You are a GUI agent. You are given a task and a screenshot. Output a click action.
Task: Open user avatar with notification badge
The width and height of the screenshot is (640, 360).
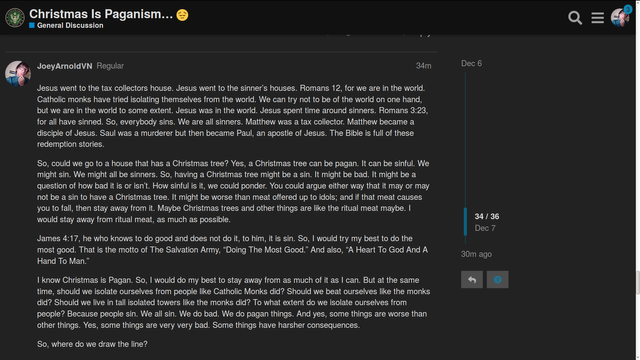pyautogui.click(x=620, y=17)
